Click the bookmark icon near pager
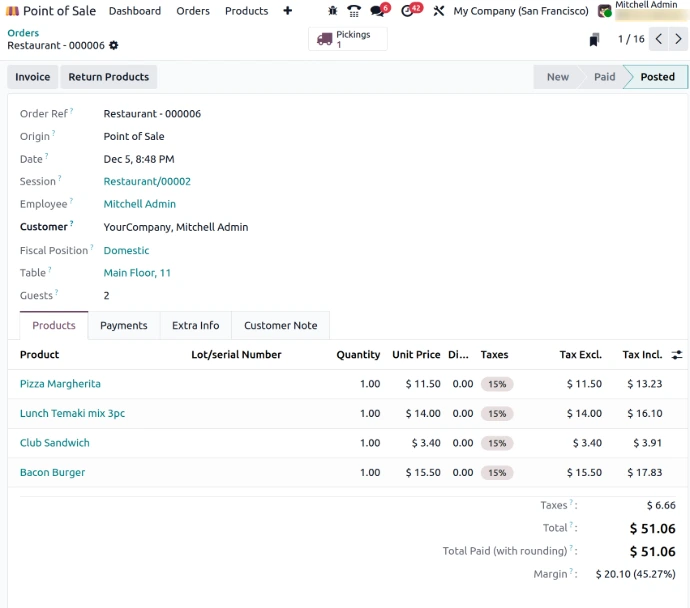 (x=594, y=40)
